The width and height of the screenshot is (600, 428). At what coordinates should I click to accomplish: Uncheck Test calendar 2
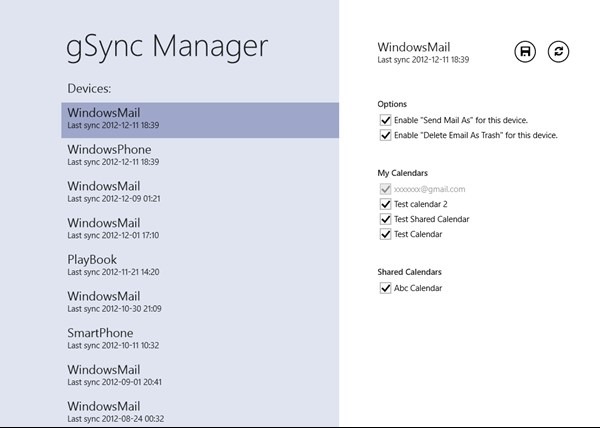[385, 204]
